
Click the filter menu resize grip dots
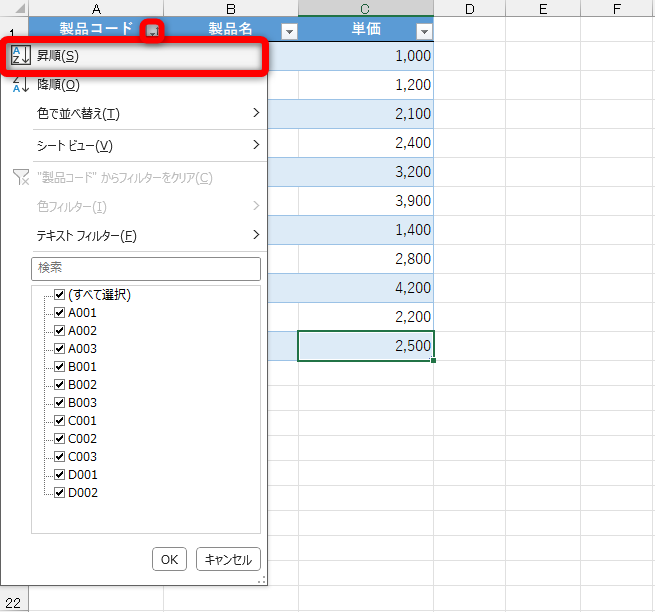[x=262, y=580]
